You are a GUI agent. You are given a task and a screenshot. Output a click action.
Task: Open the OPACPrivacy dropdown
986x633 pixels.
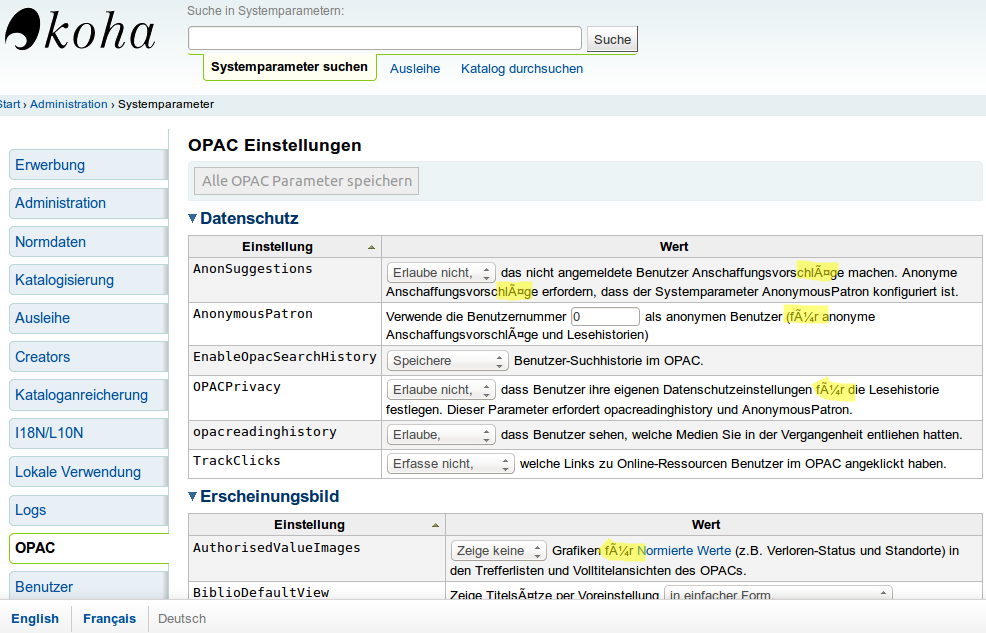[x=440, y=389]
